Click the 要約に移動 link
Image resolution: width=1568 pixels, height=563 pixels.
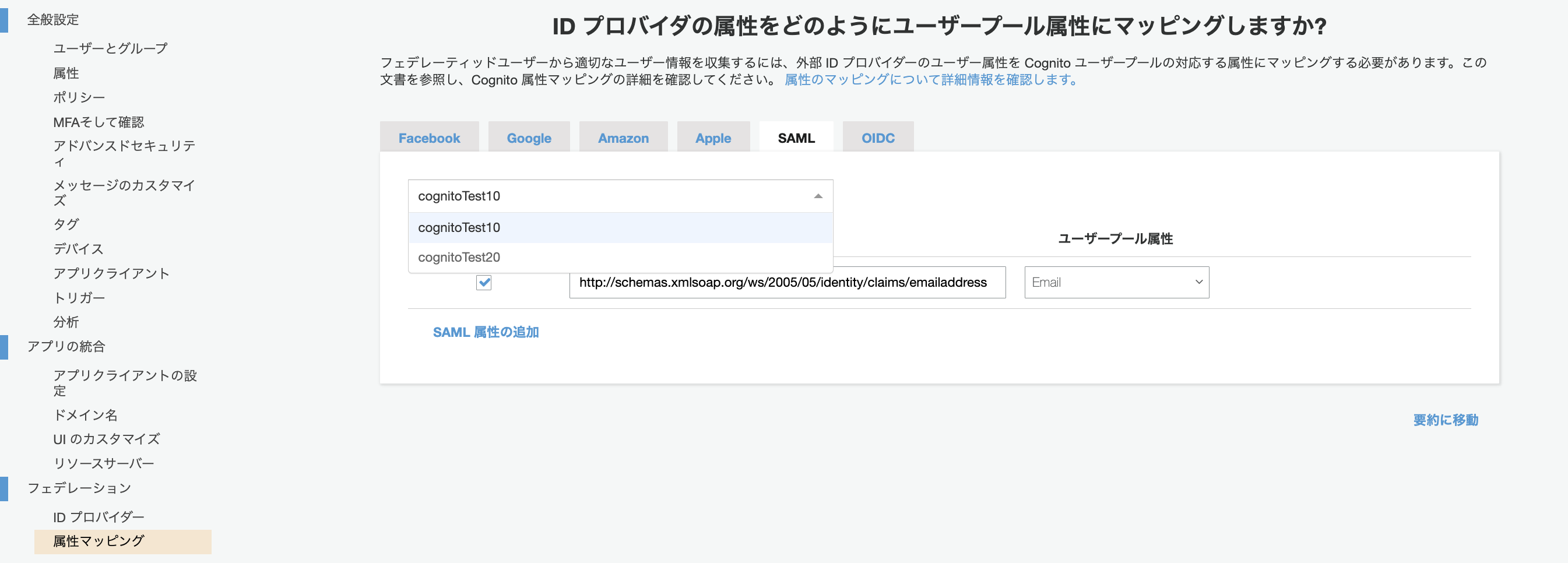1444,420
